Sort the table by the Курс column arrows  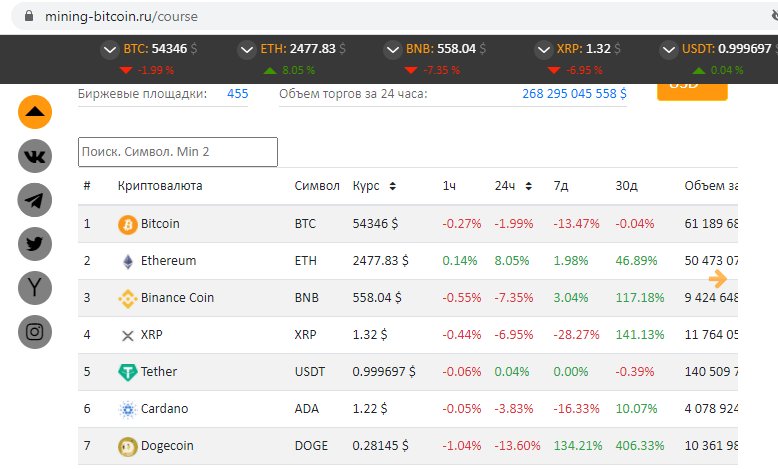[x=392, y=186]
